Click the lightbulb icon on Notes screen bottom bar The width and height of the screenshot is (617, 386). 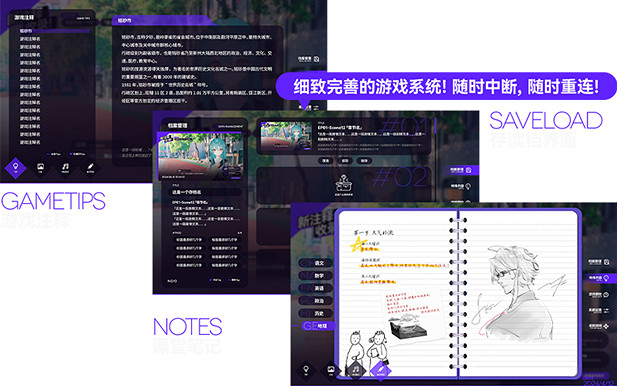tap(306, 370)
